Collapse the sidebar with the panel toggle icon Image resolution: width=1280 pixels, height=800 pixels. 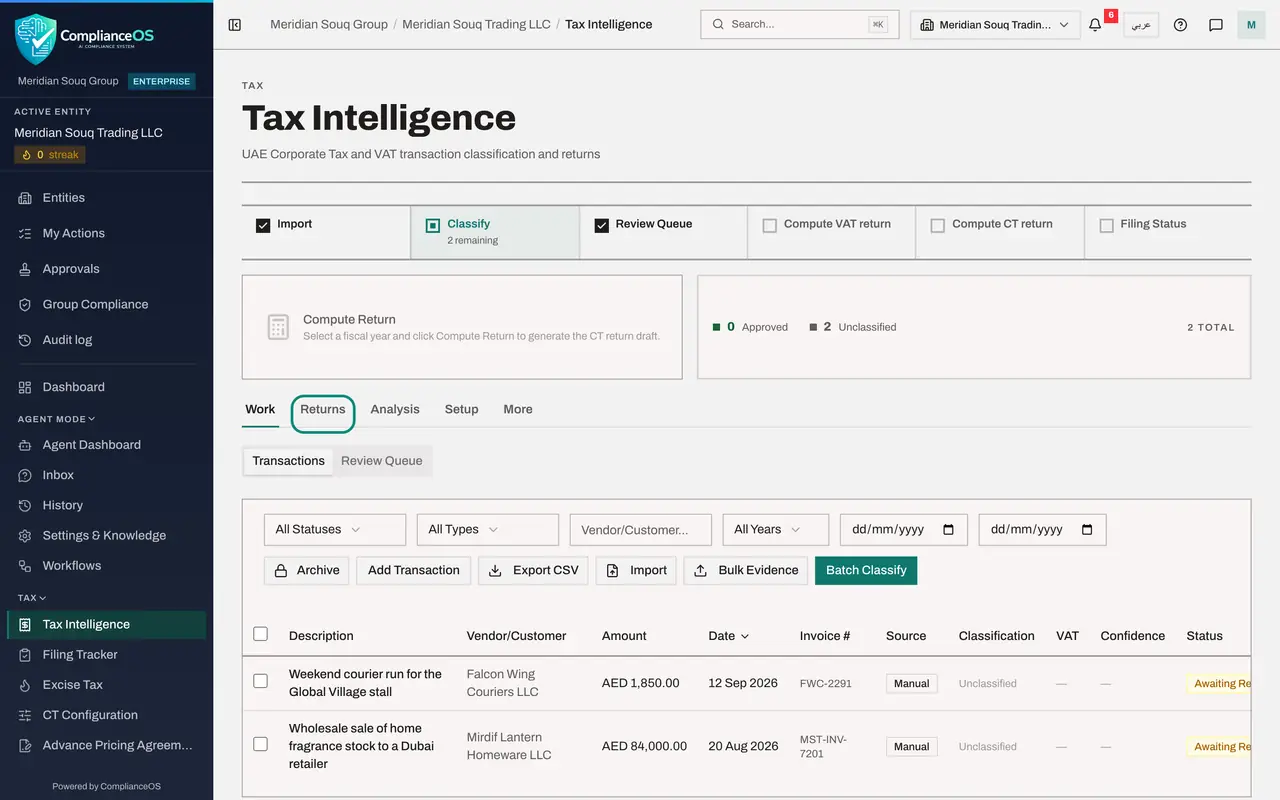pyautogui.click(x=235, y=25)
